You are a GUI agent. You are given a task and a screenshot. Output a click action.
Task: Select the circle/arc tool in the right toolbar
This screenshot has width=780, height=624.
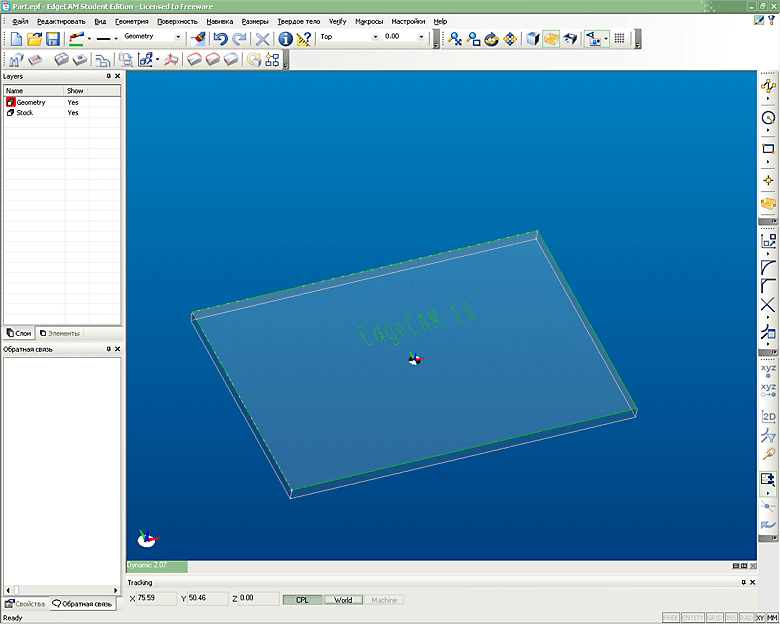(768, 117)
